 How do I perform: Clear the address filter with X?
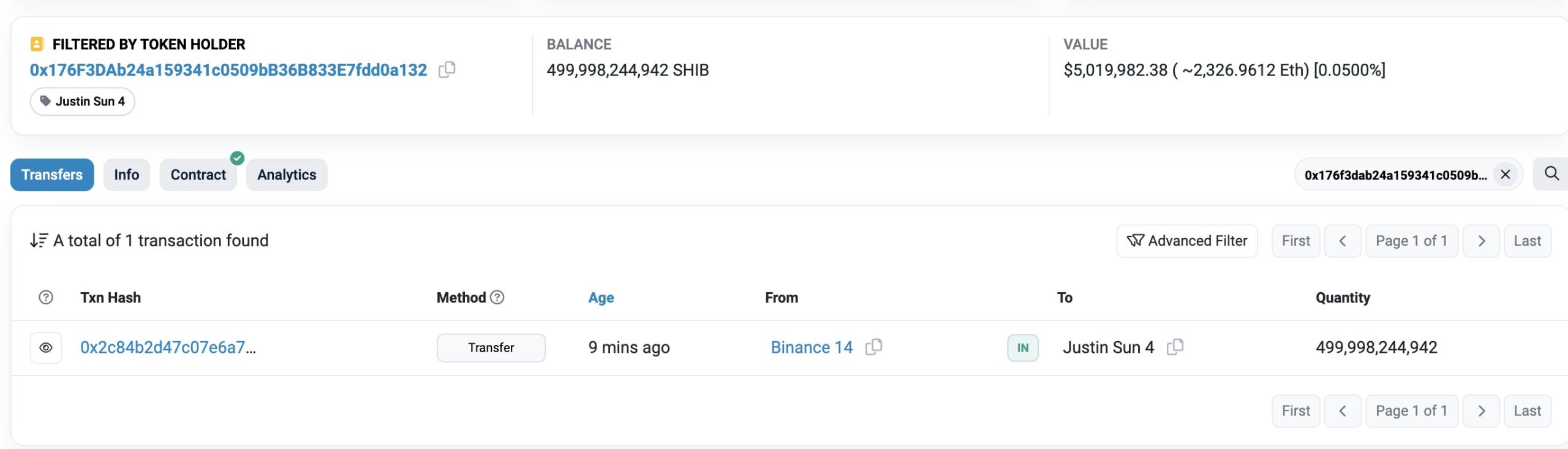pos(1505,175)
